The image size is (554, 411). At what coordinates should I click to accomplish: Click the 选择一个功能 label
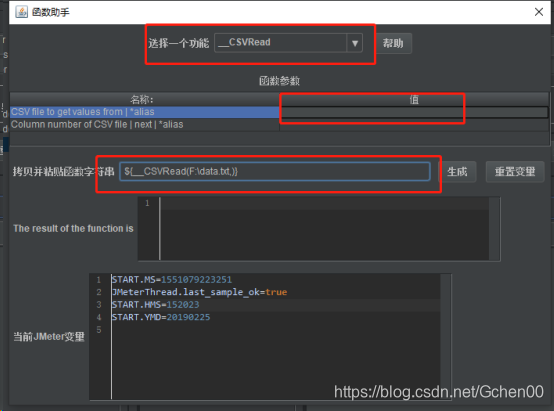point(178,43)
